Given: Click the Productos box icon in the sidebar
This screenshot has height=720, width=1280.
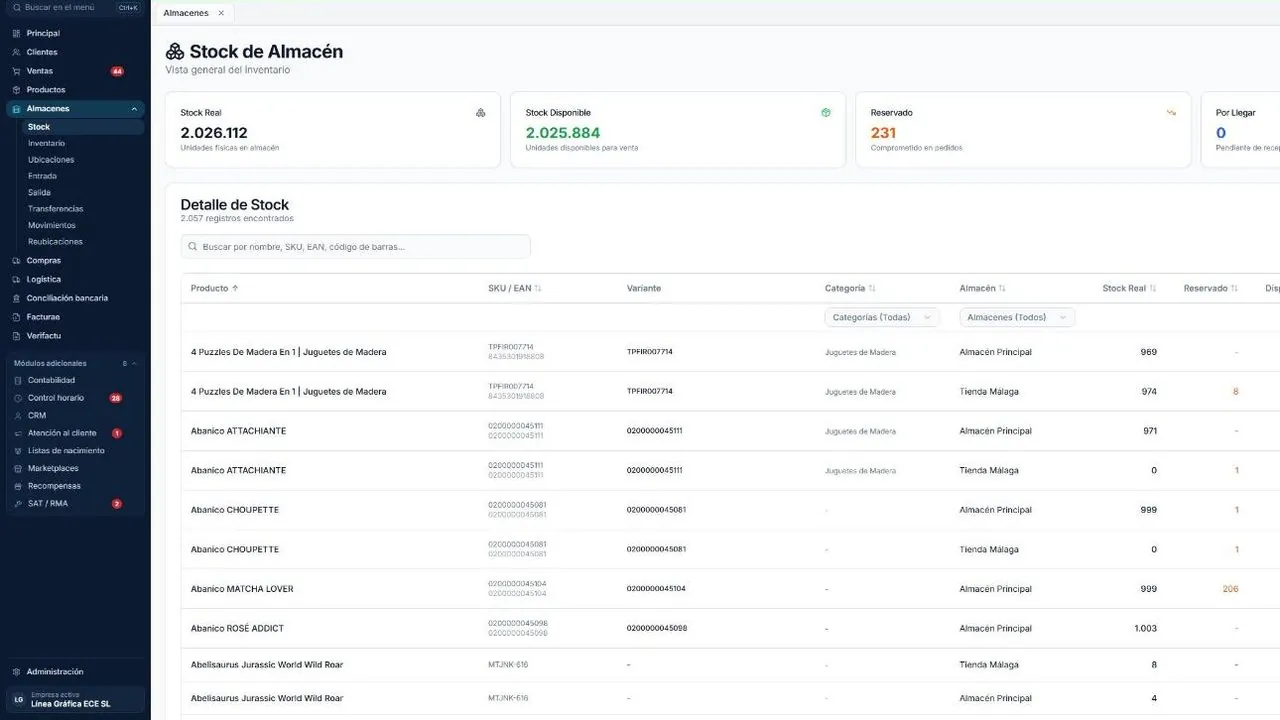Looking at the screenshot, I should pos(16,90).
